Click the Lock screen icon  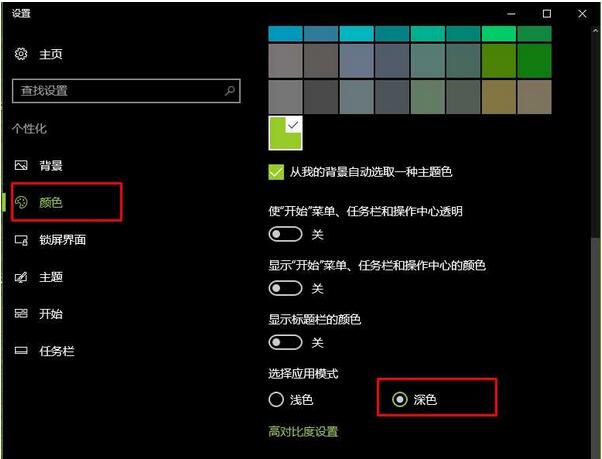click(x=21, y=240)
